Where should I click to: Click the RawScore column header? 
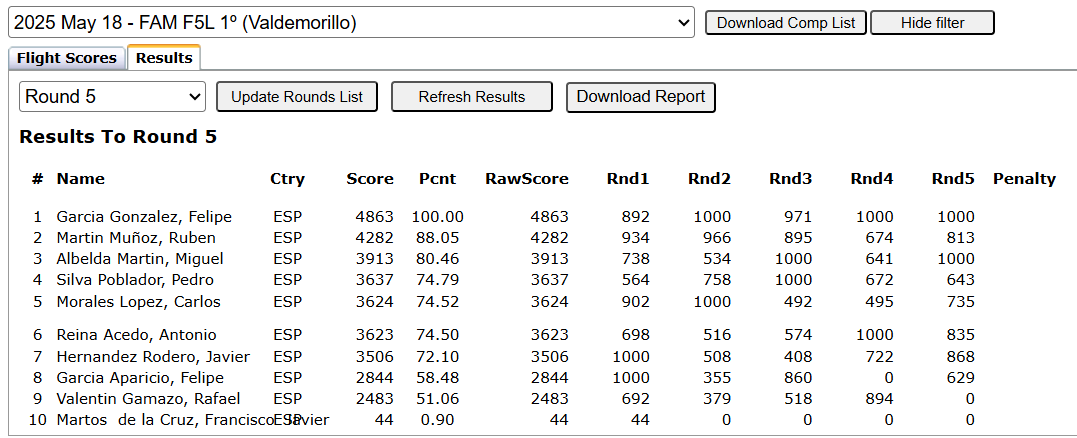click(x=527, y=179)
